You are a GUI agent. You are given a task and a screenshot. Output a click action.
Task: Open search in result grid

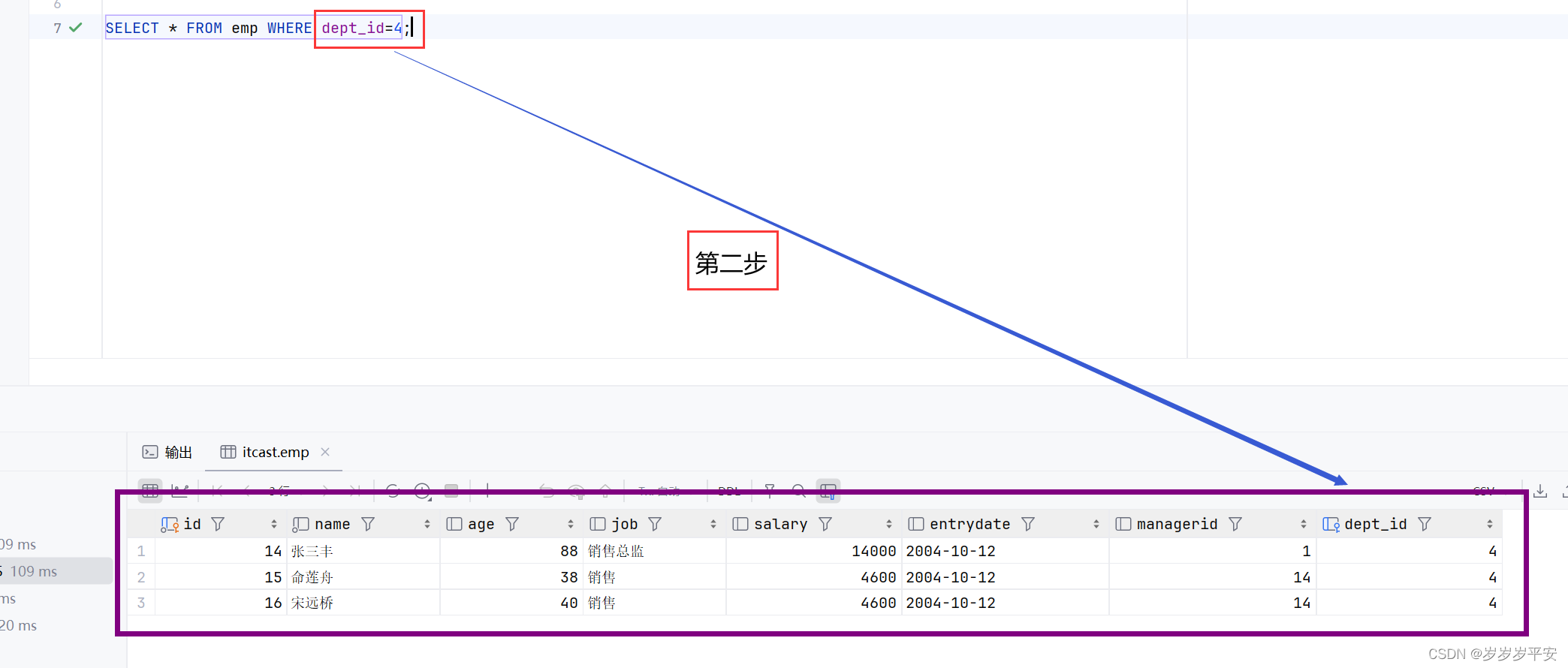pos(799,491)
